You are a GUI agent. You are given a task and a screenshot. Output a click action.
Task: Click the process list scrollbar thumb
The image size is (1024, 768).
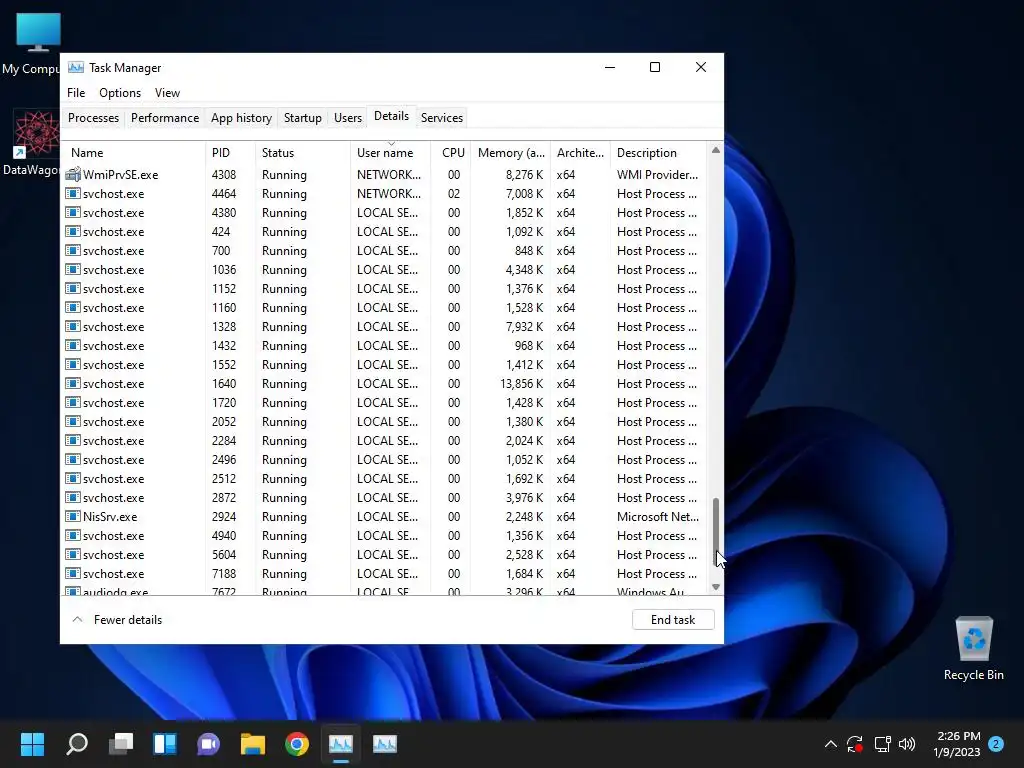pyautogui.click(x=716, y=531)
